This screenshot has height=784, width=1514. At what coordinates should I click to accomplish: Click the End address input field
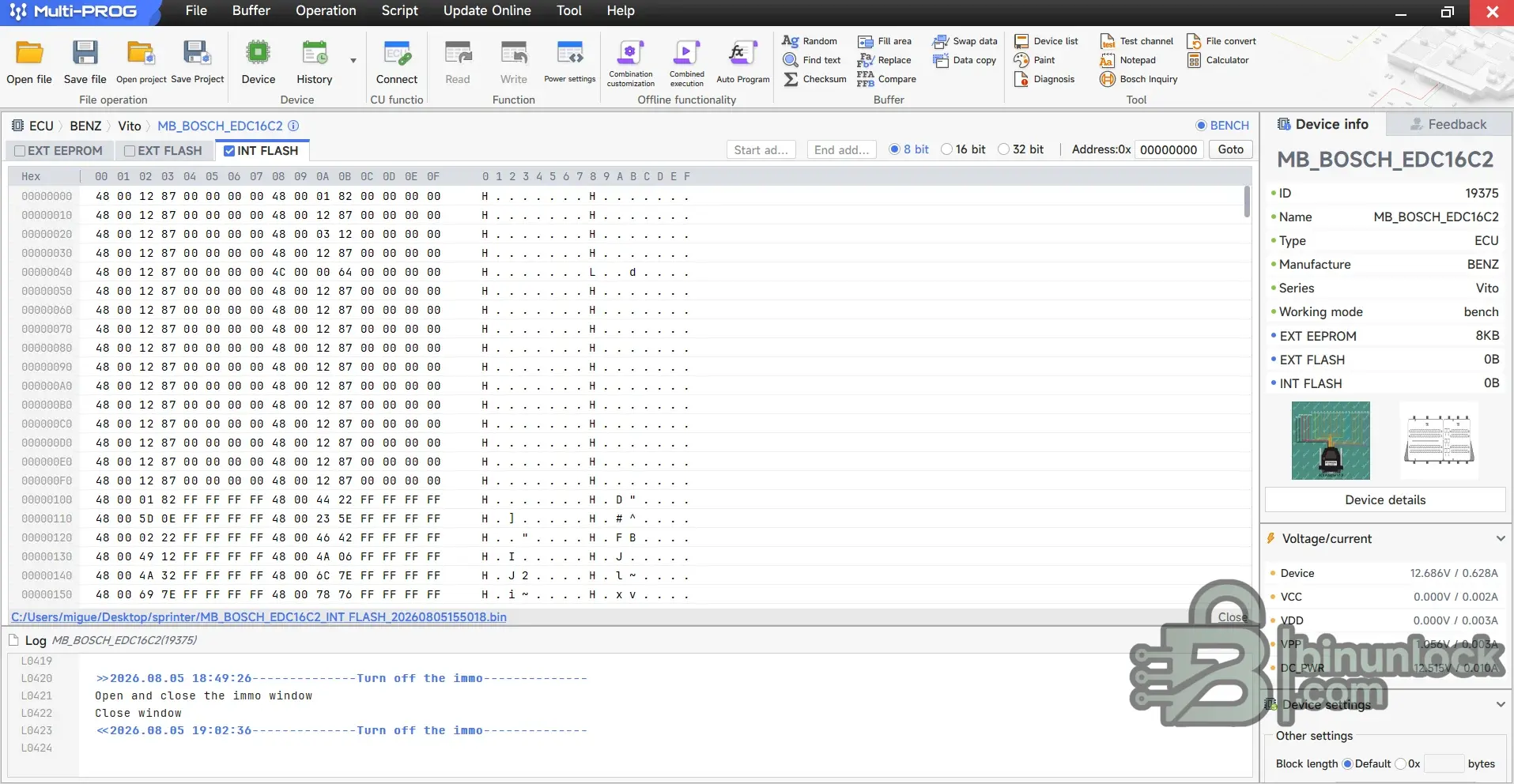(841, 150)
